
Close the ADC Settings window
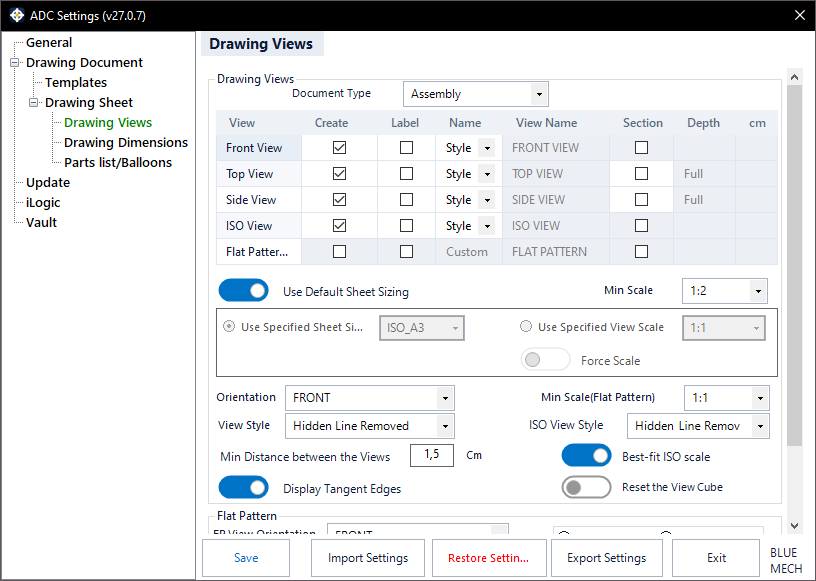[800, 16]
